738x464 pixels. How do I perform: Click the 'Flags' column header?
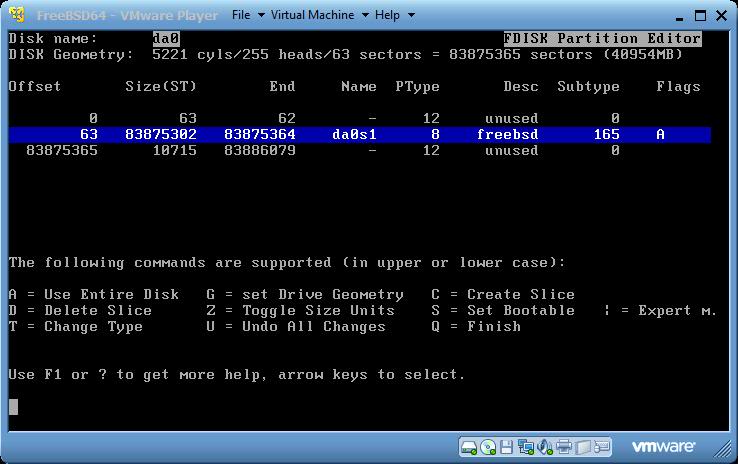(x=678, y=87)
